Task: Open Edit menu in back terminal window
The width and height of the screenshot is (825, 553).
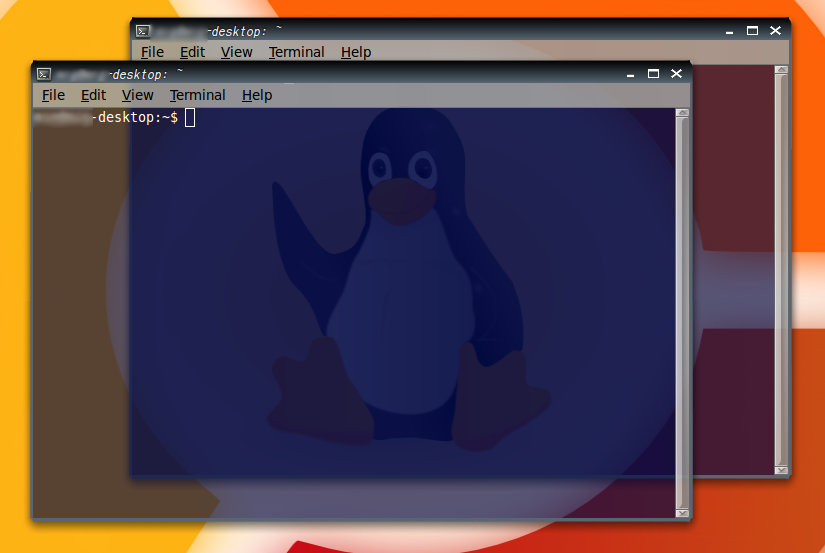Action: [192, 52]
